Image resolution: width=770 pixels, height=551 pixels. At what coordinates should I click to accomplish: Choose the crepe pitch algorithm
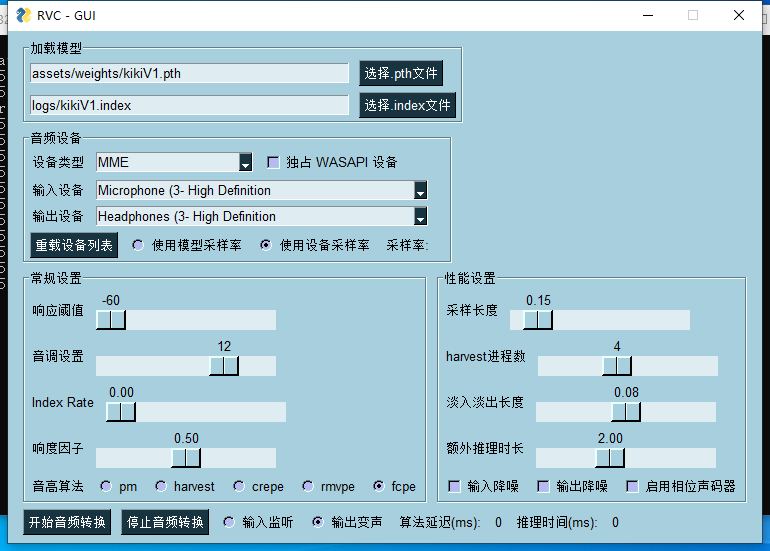click(239, 486)
